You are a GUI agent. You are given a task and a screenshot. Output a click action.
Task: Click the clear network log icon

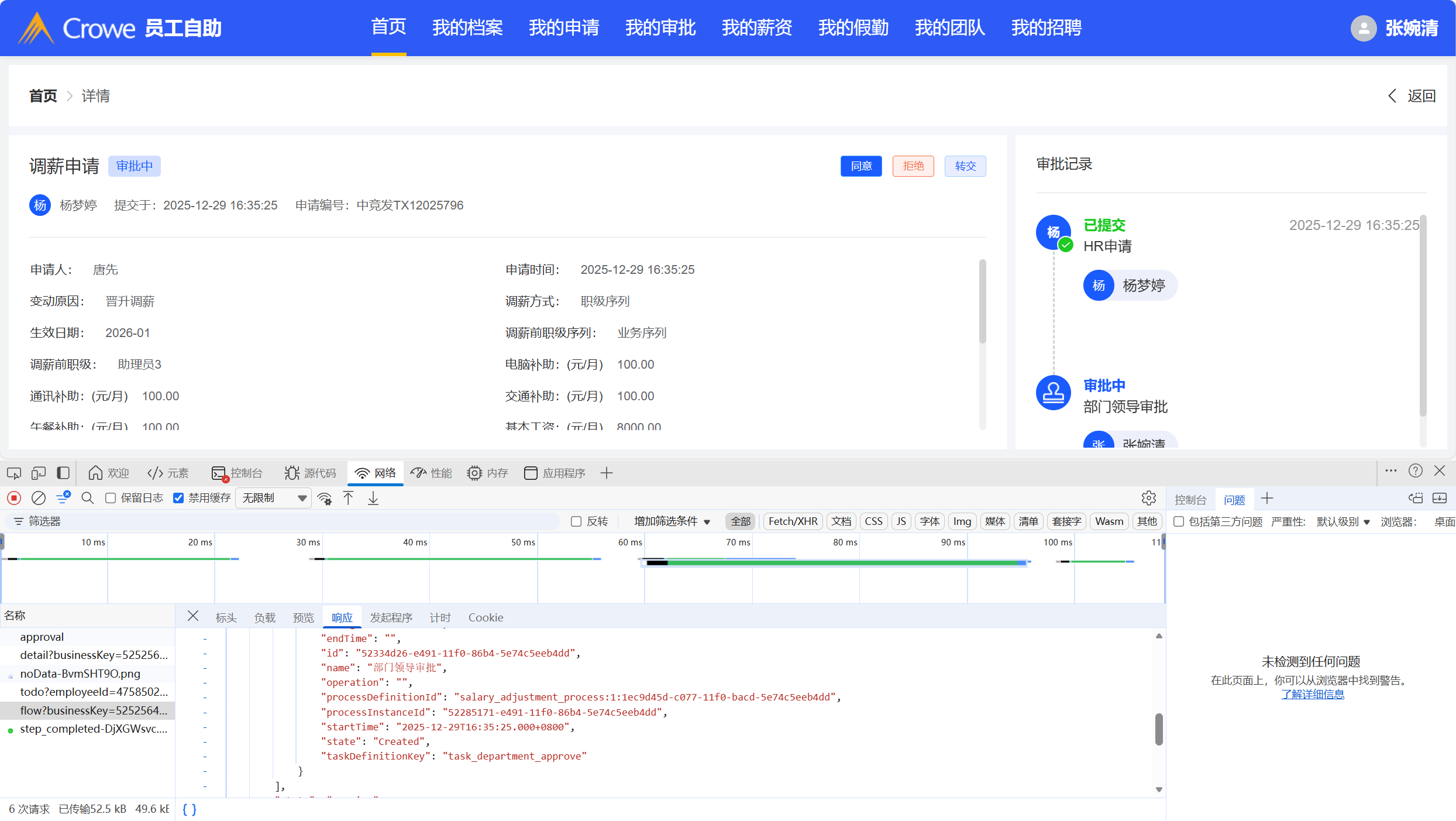pos(39,498)
